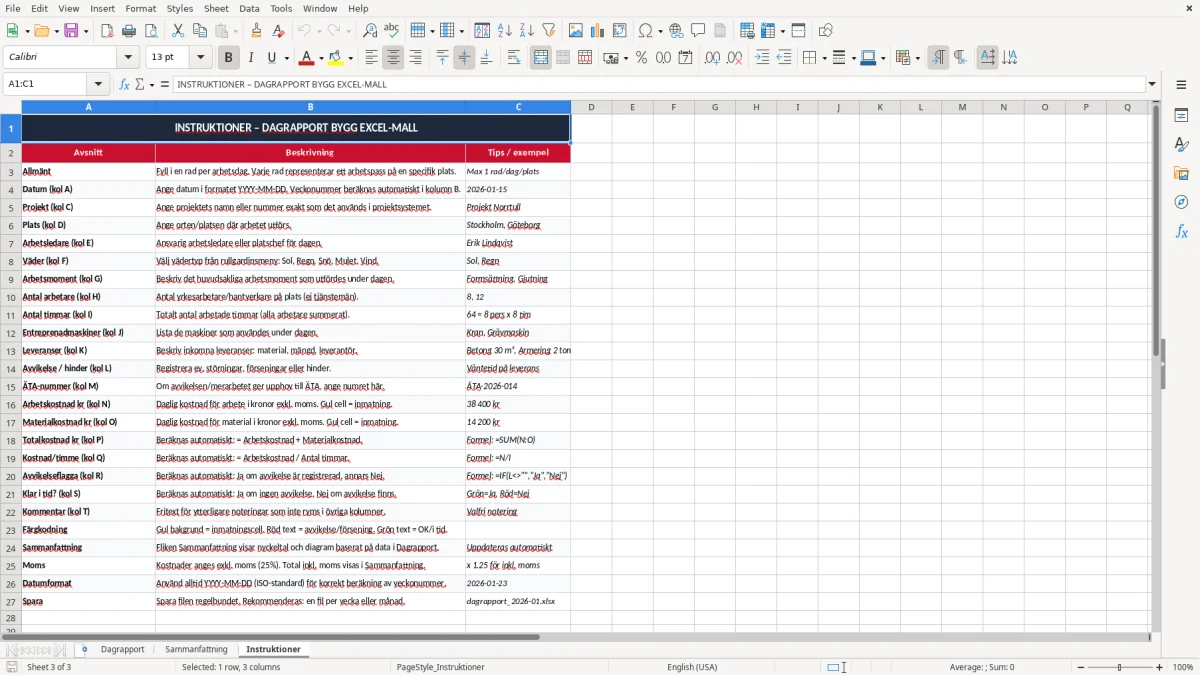This screenshot has width=1200, height=675.
Task: Open sidebar Navigator compass icon
Action: 1181,202
